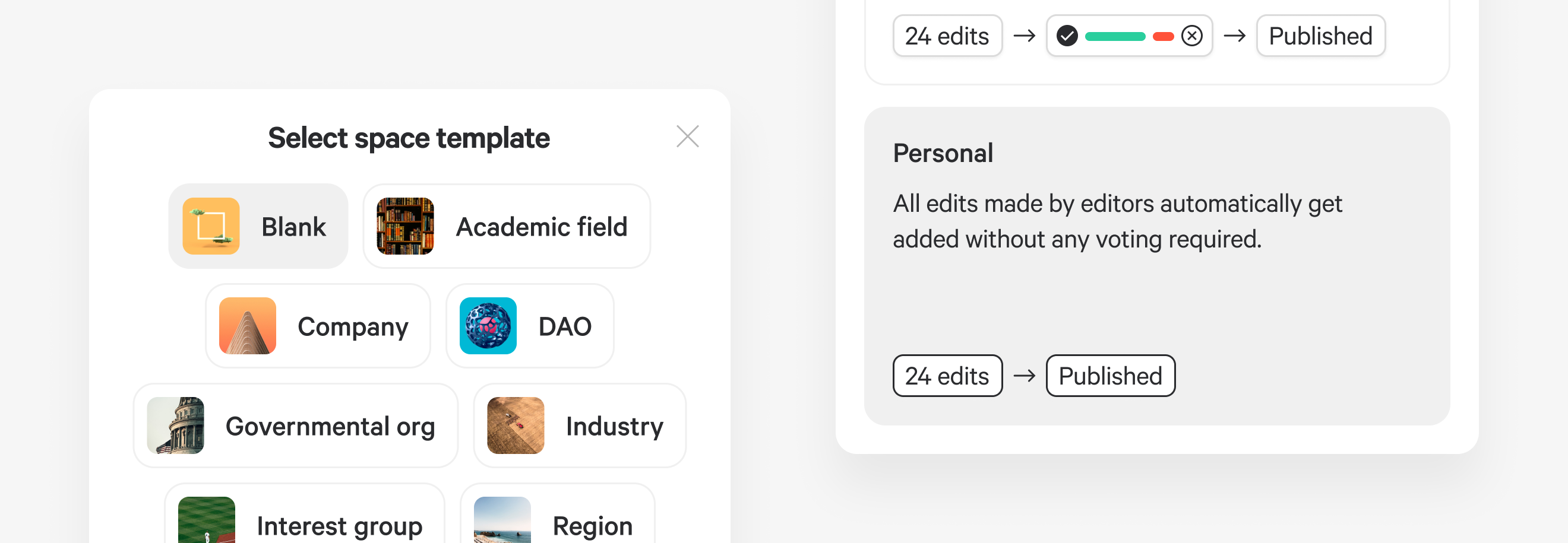Click the Region coastline icon

tap(501, 520)
